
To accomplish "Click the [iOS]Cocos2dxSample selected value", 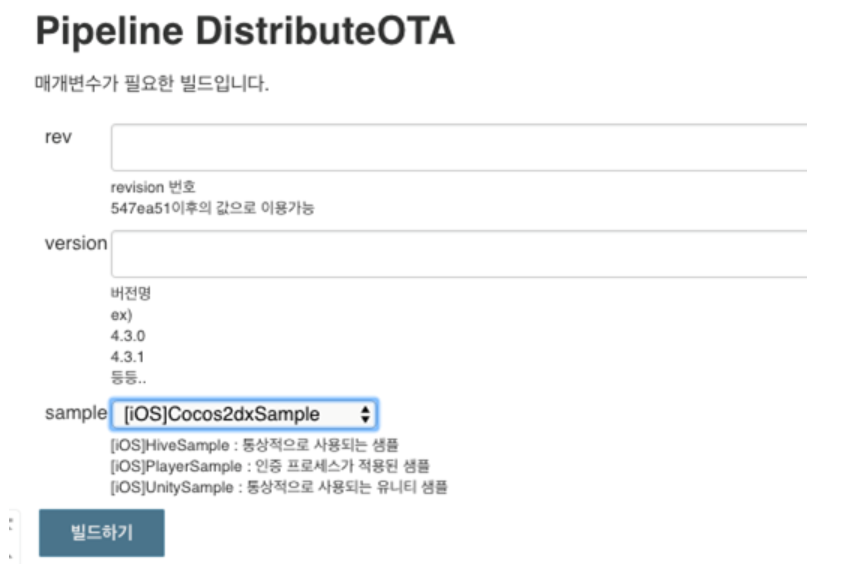I will tap(221, 414).
